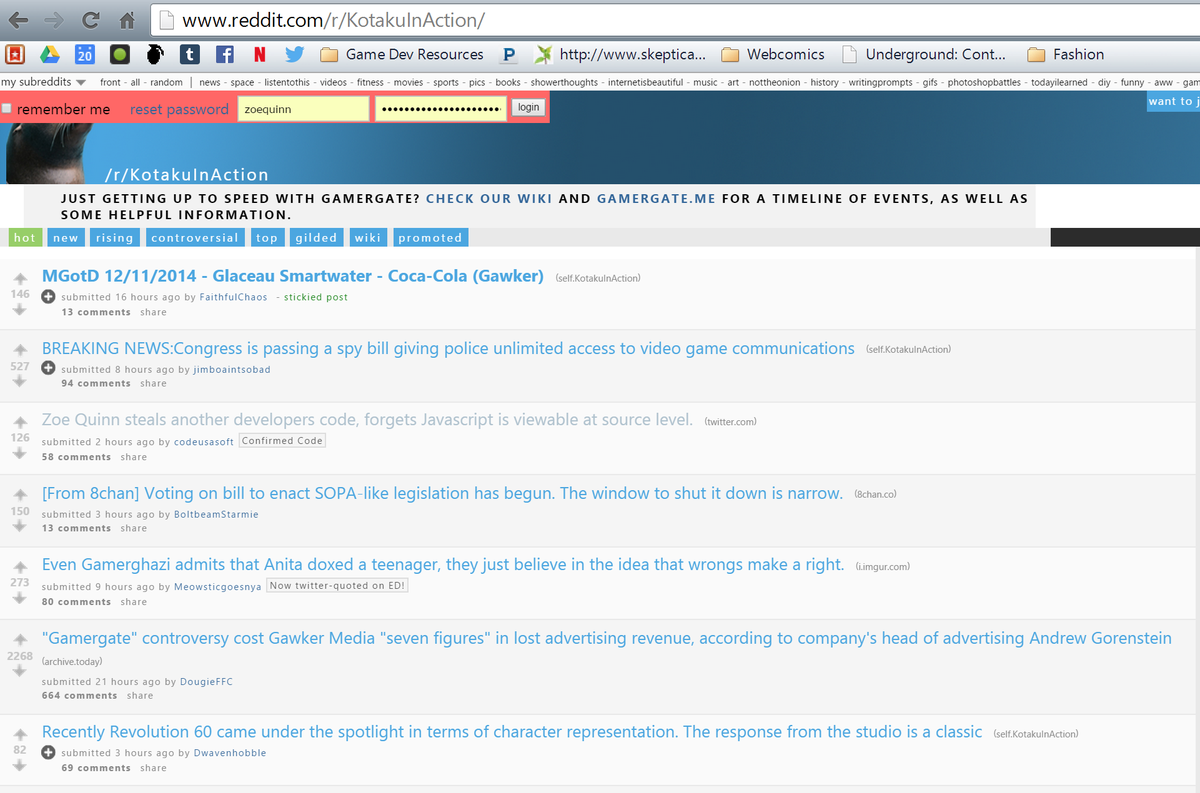Open the CHECK OUR WIKI link

pyautogui.click(x=488, y=199)
